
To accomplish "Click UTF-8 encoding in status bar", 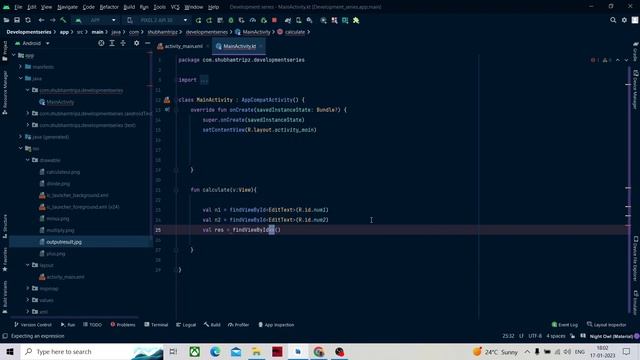I will 535,336.
